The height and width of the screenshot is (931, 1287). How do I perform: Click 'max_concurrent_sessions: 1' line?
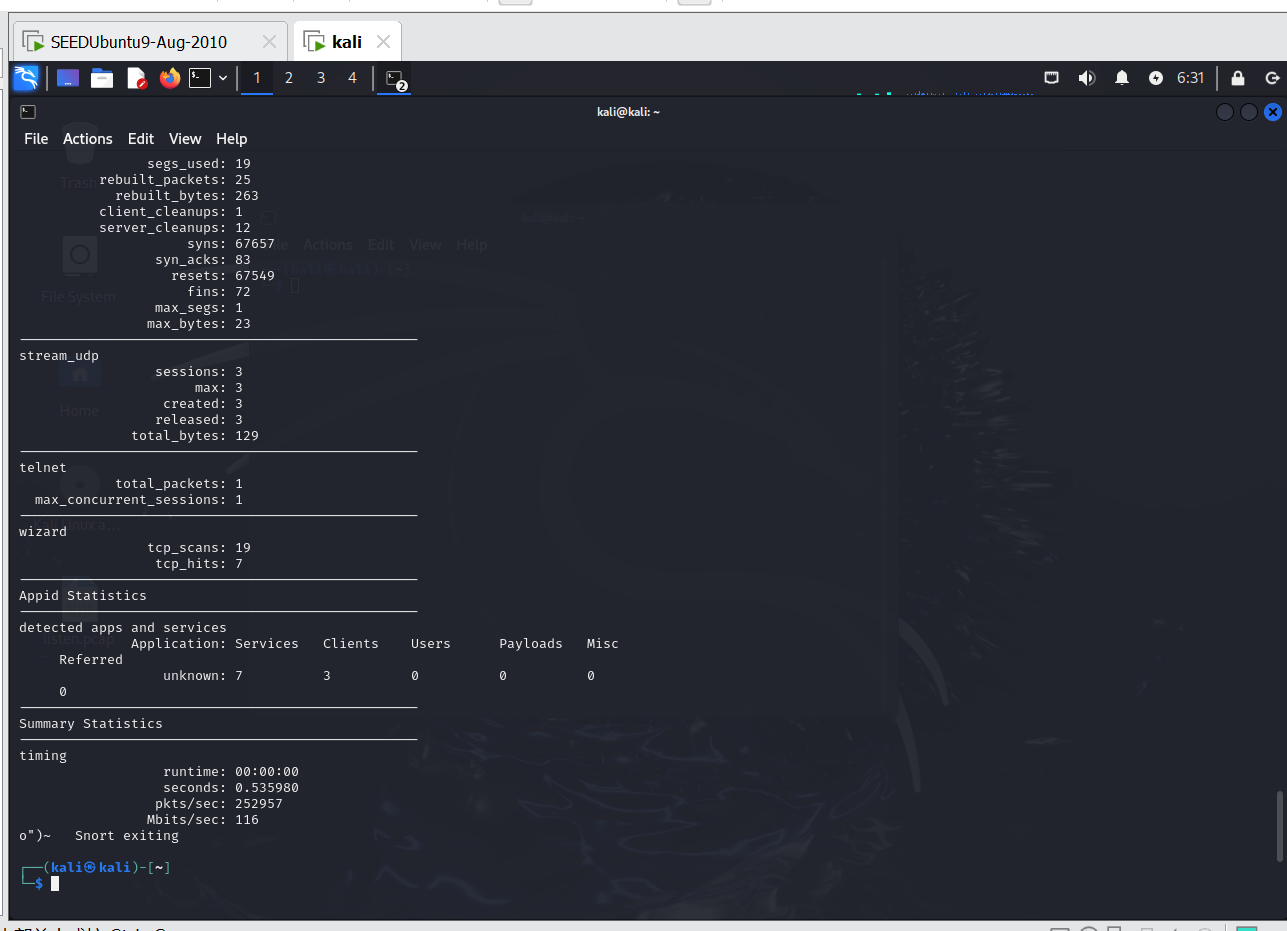coord(139,500)
